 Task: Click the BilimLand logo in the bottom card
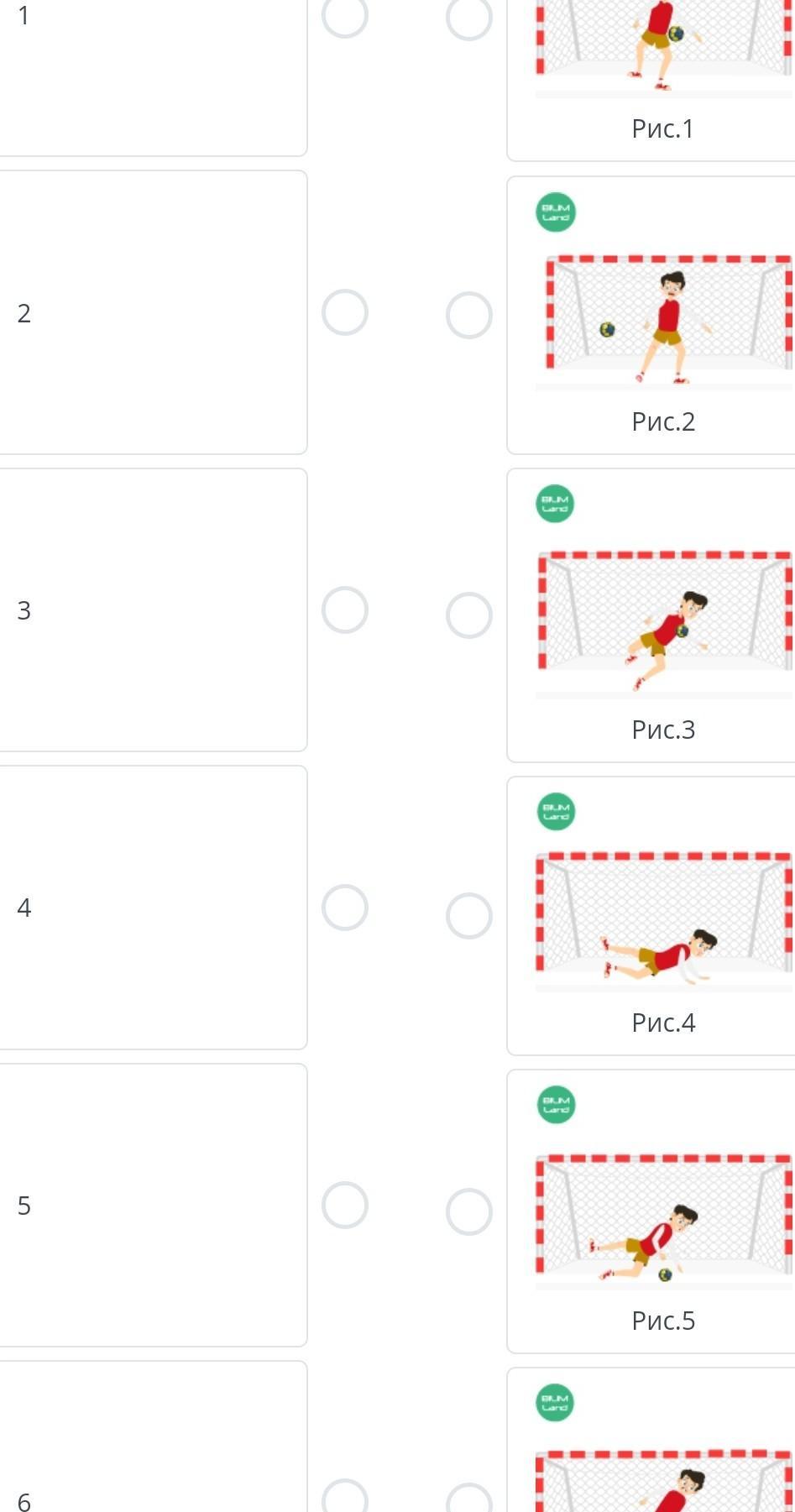coord(555,1403)
